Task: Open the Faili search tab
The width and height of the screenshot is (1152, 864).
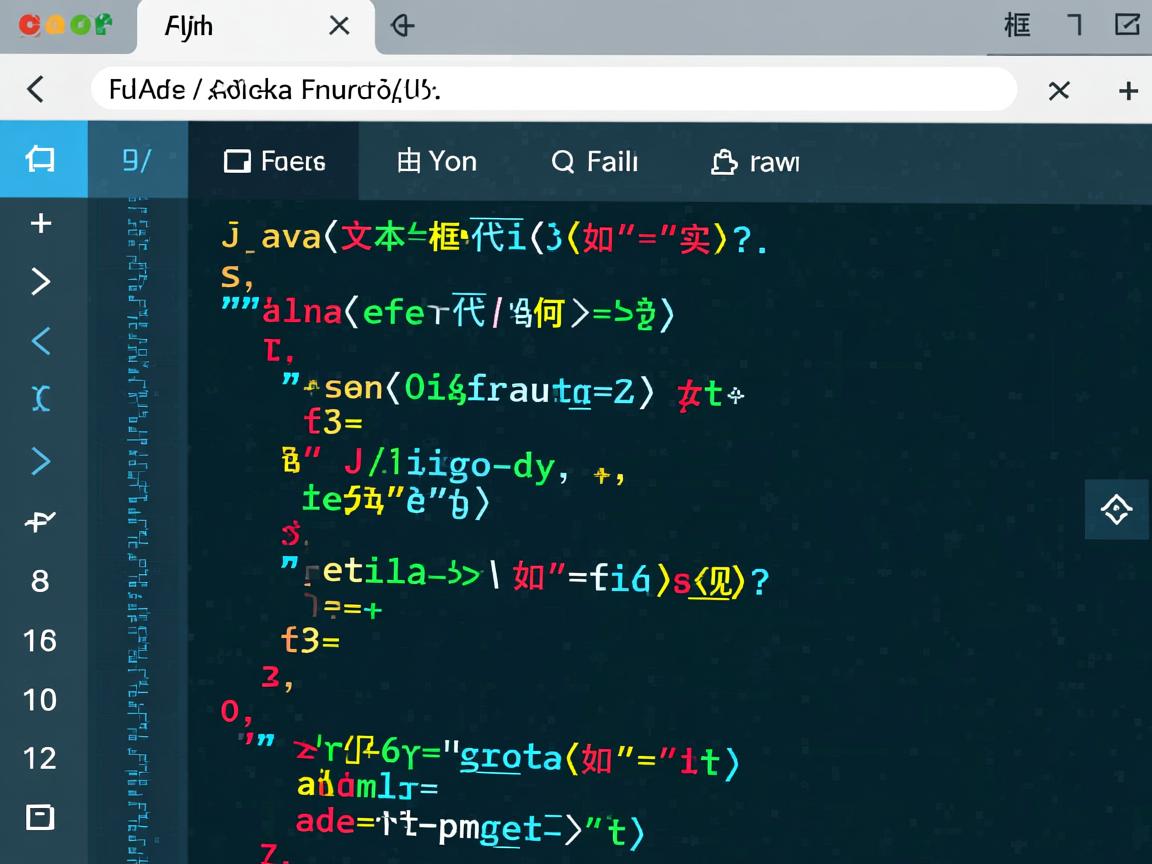Action: pyautogui.click(x=594, y=161)
